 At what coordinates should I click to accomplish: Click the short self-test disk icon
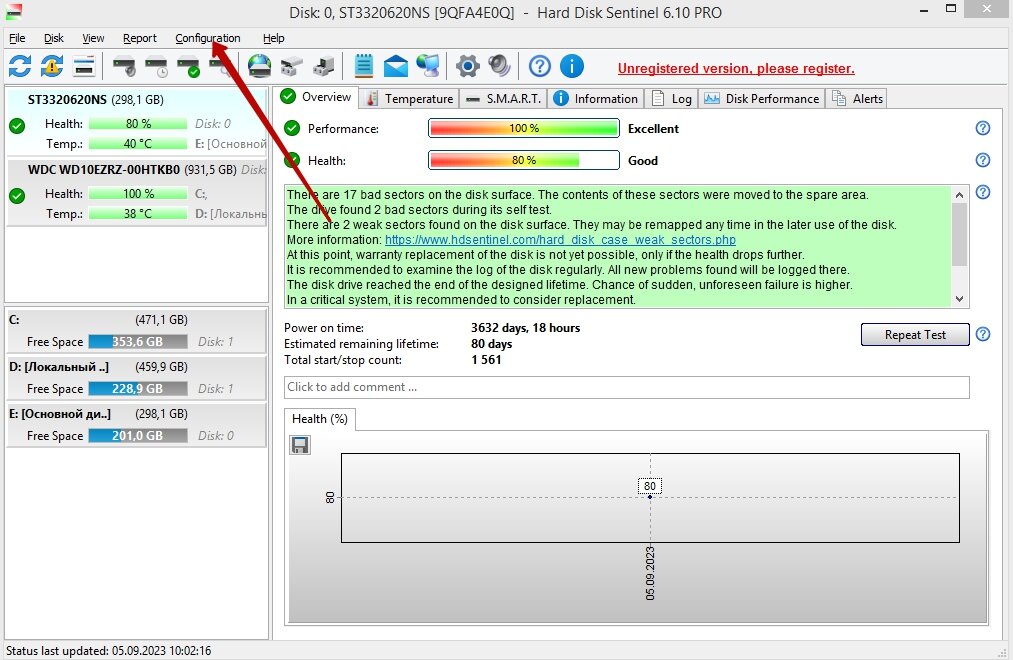point(124,67)
